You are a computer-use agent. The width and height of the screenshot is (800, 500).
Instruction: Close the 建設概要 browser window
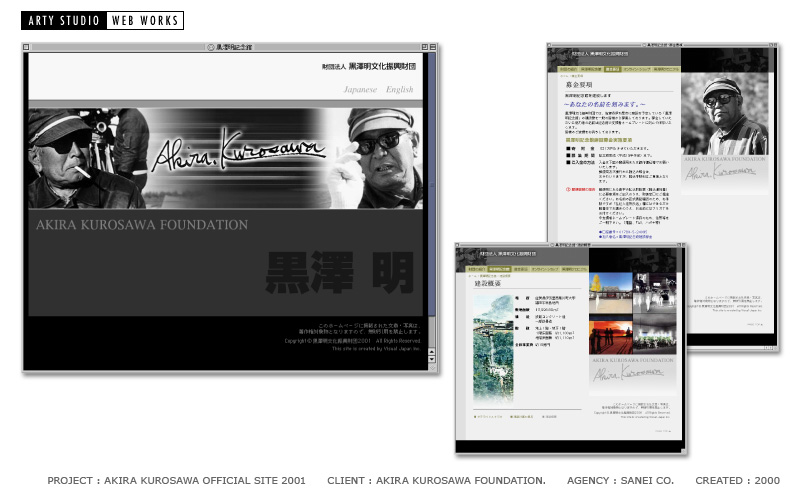(x=458, y=245)
